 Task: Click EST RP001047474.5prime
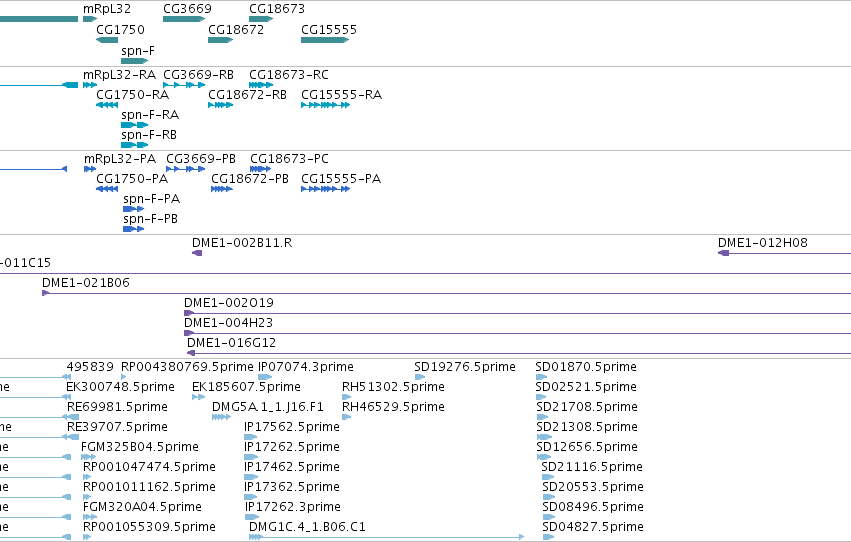click(x=149, y=467)
